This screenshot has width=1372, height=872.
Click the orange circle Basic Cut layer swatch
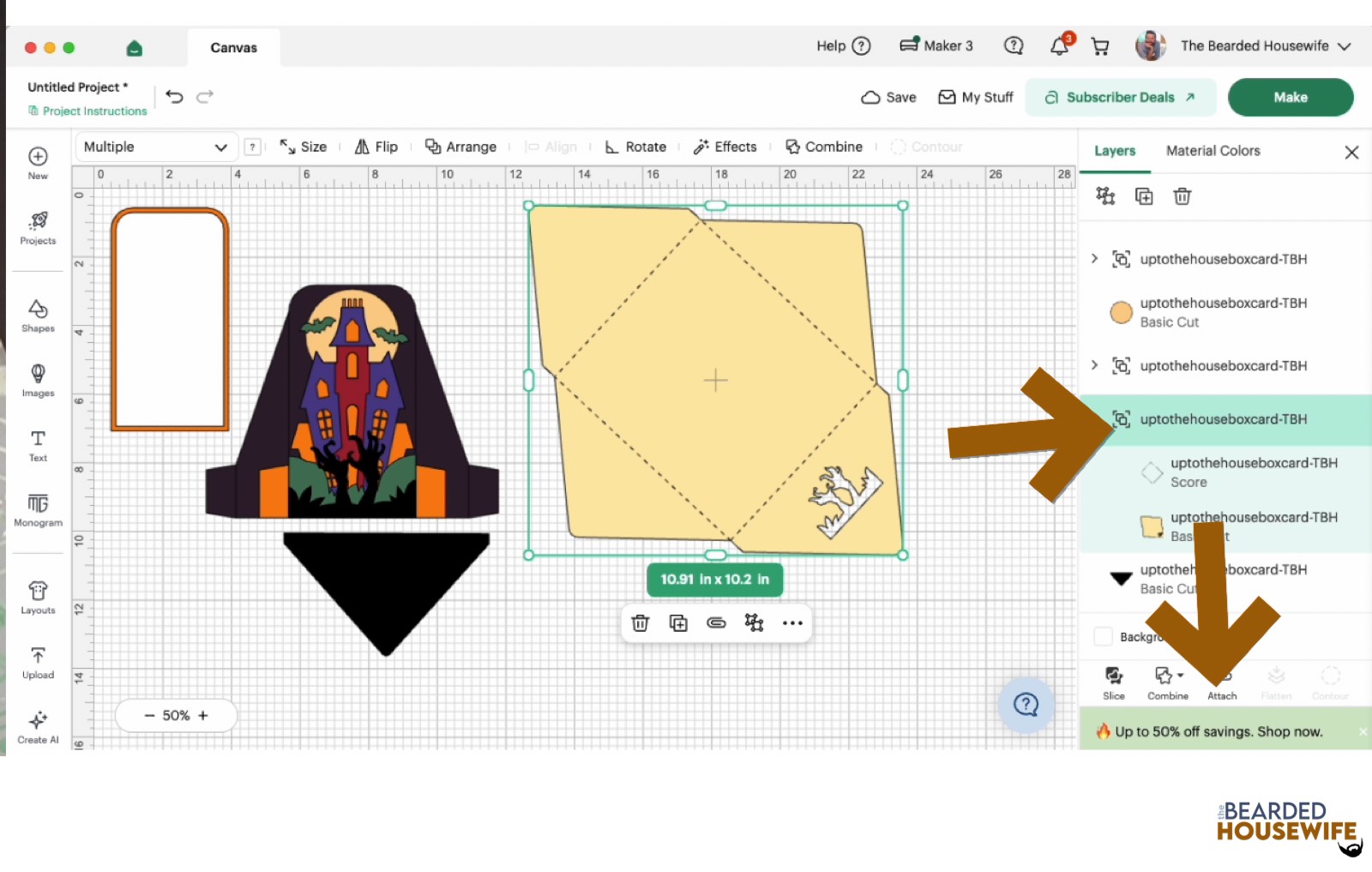coord(1121,312)
